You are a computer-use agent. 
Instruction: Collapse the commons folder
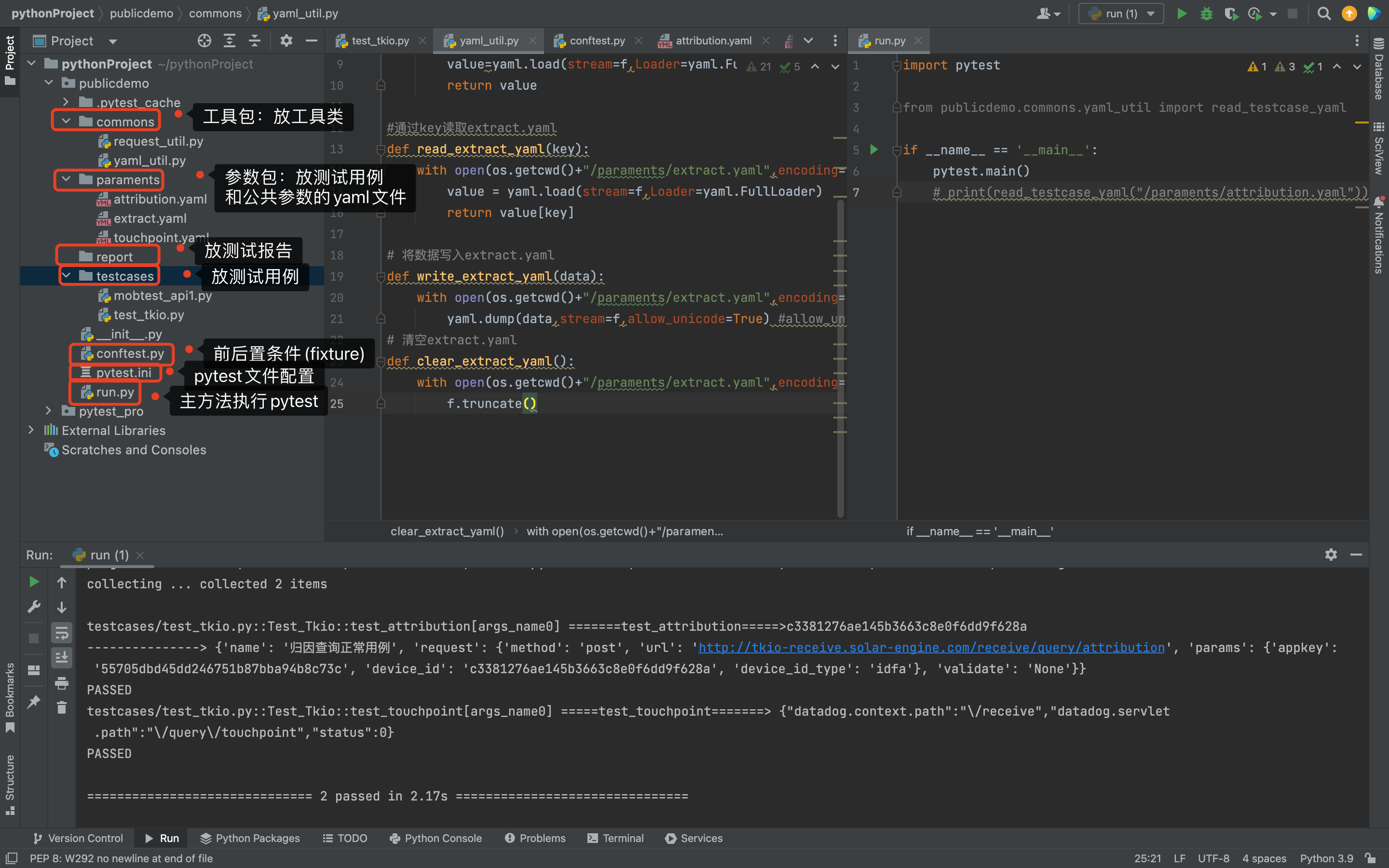(66, 121)
